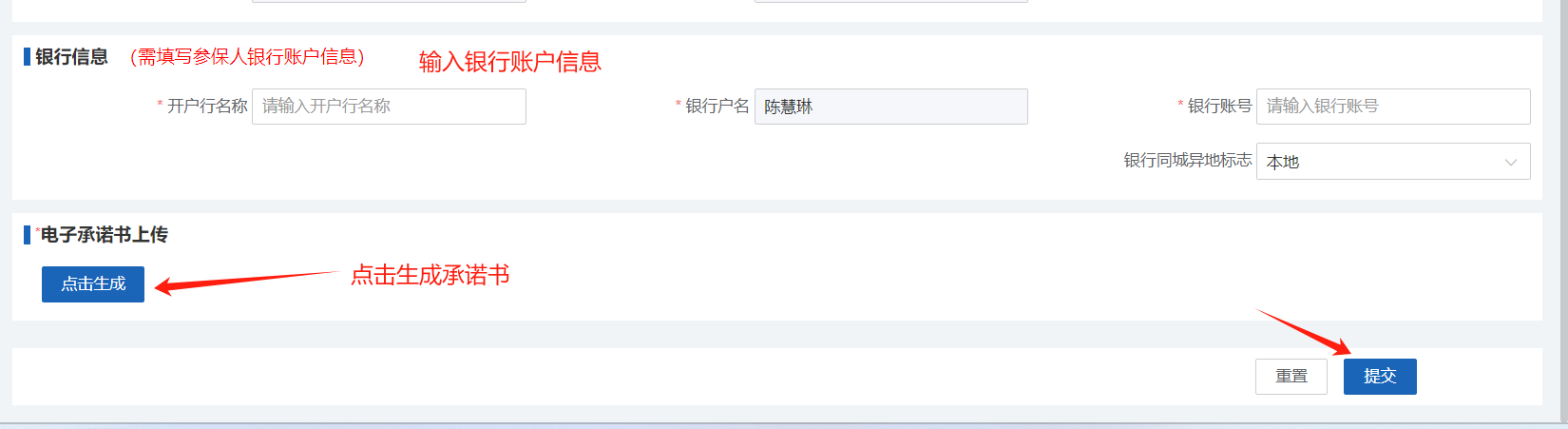Screen dimensions: 1568x429
Task: Click the 开户行名称 input field
Action: point(389,107)
